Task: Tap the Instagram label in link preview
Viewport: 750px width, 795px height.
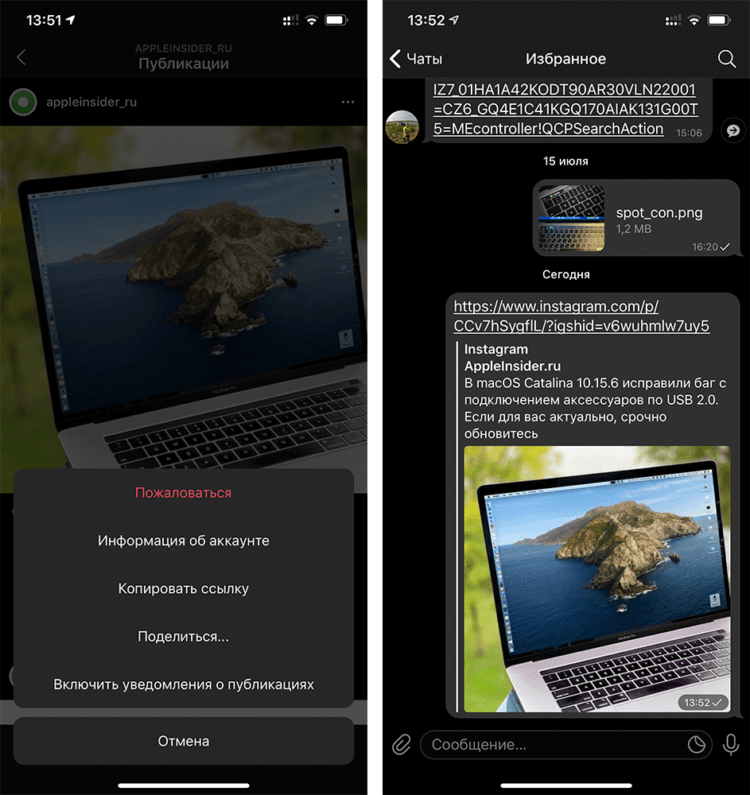Action: point(496,349)
